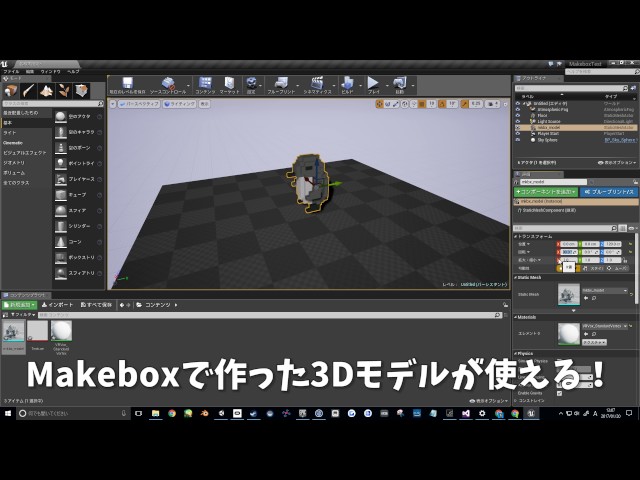Open Visual Studio from the Windows taskbar
The width and height of the screenshot is (640, 480).
click(x=466, y=413)
